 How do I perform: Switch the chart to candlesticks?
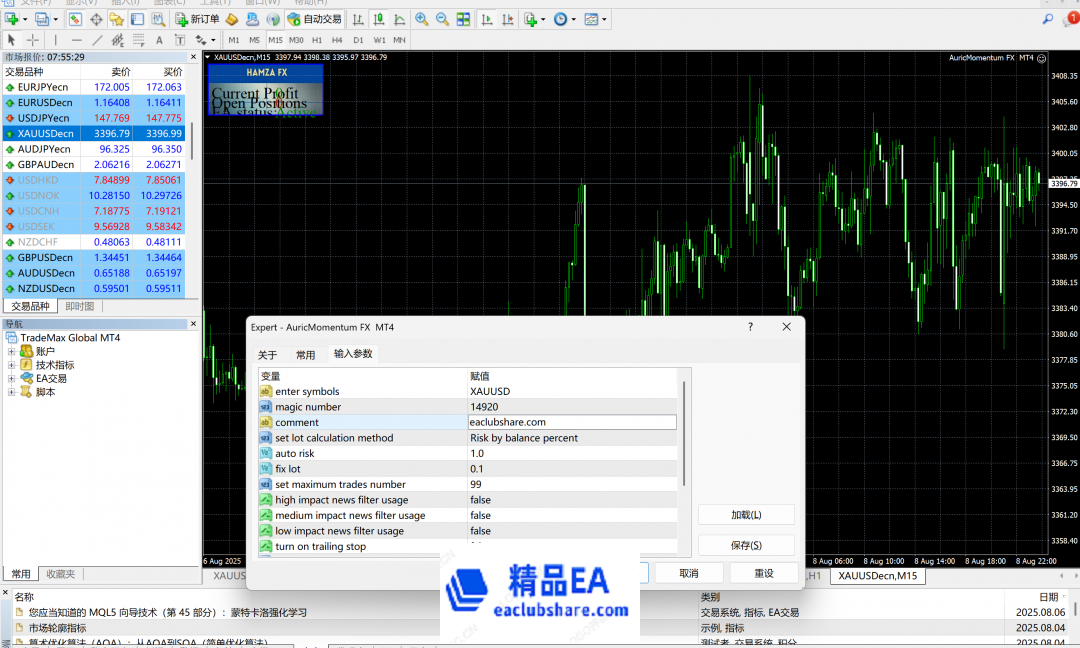pos(379,19)
